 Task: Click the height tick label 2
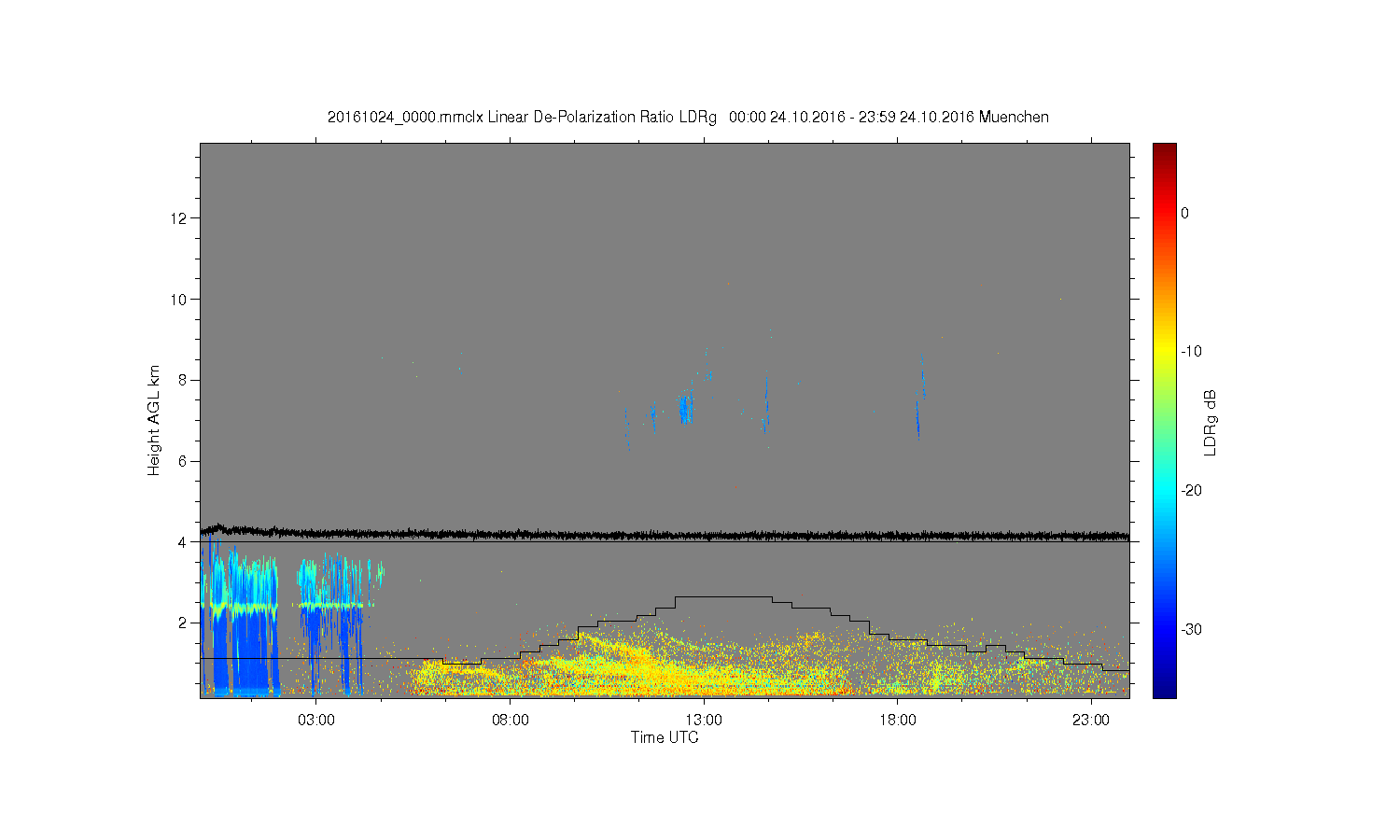pos(183,623)
